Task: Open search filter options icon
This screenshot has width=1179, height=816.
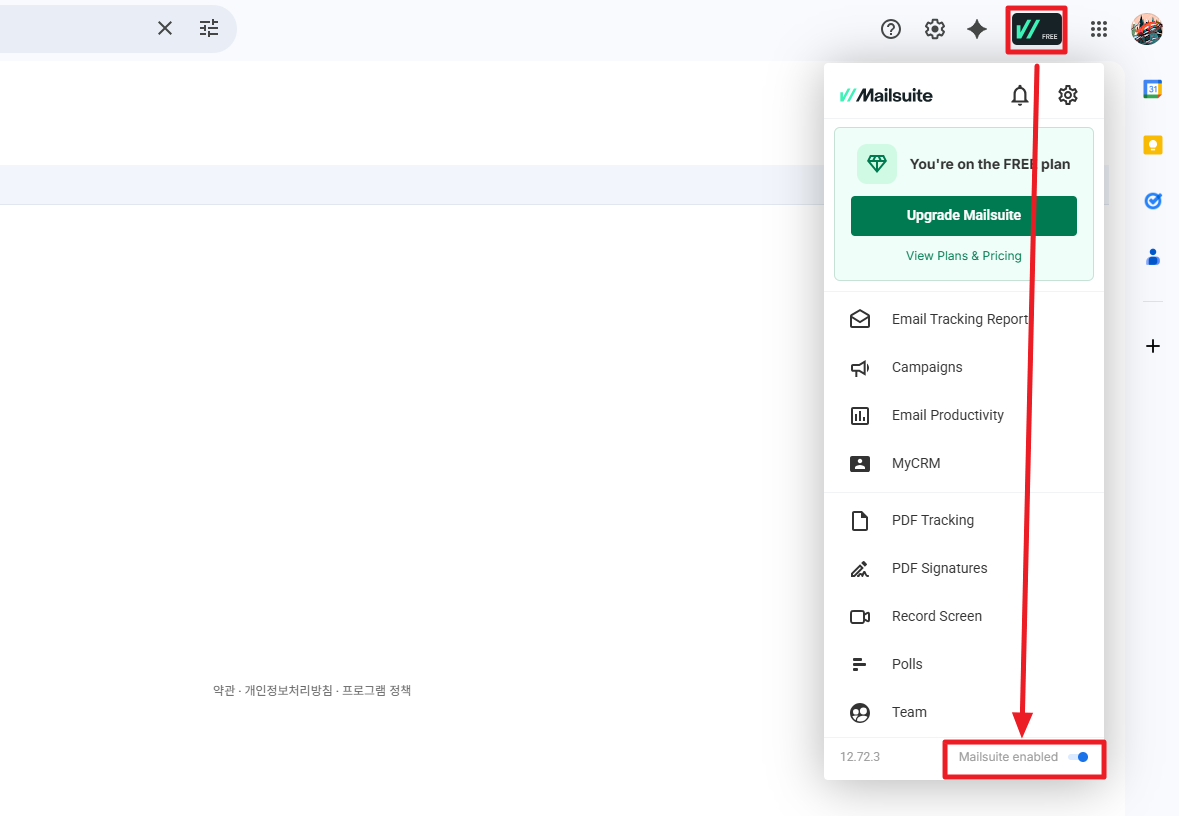Action: click(209, 29)
